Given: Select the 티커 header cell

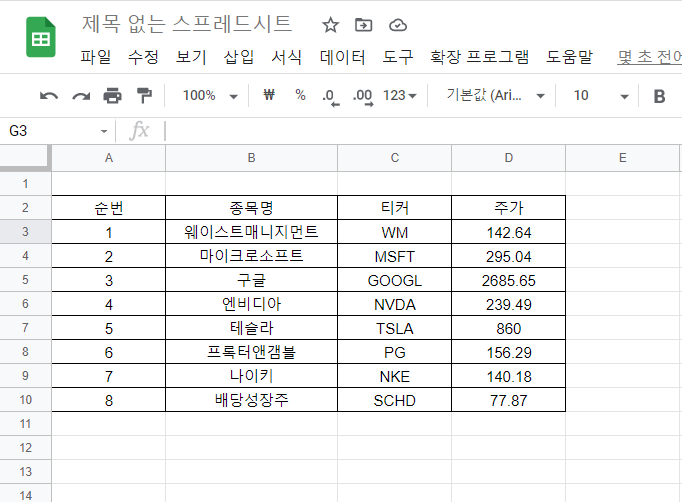Looking at the screenshot, I should (394, 207).
